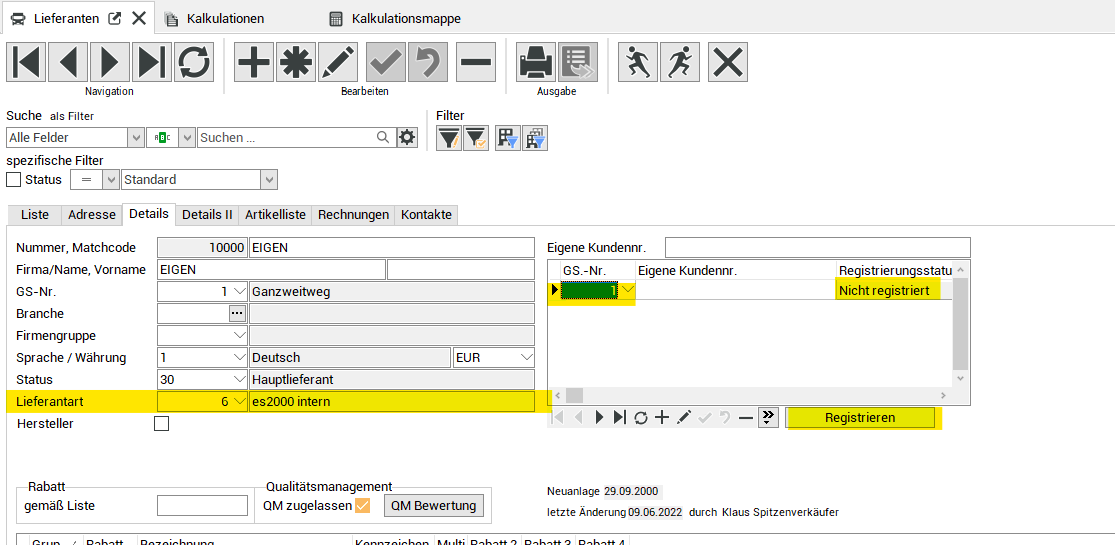Open the Branche lookup with the ellipsis button
Screen dimensions: 1115x545
[x=237, y=313]
